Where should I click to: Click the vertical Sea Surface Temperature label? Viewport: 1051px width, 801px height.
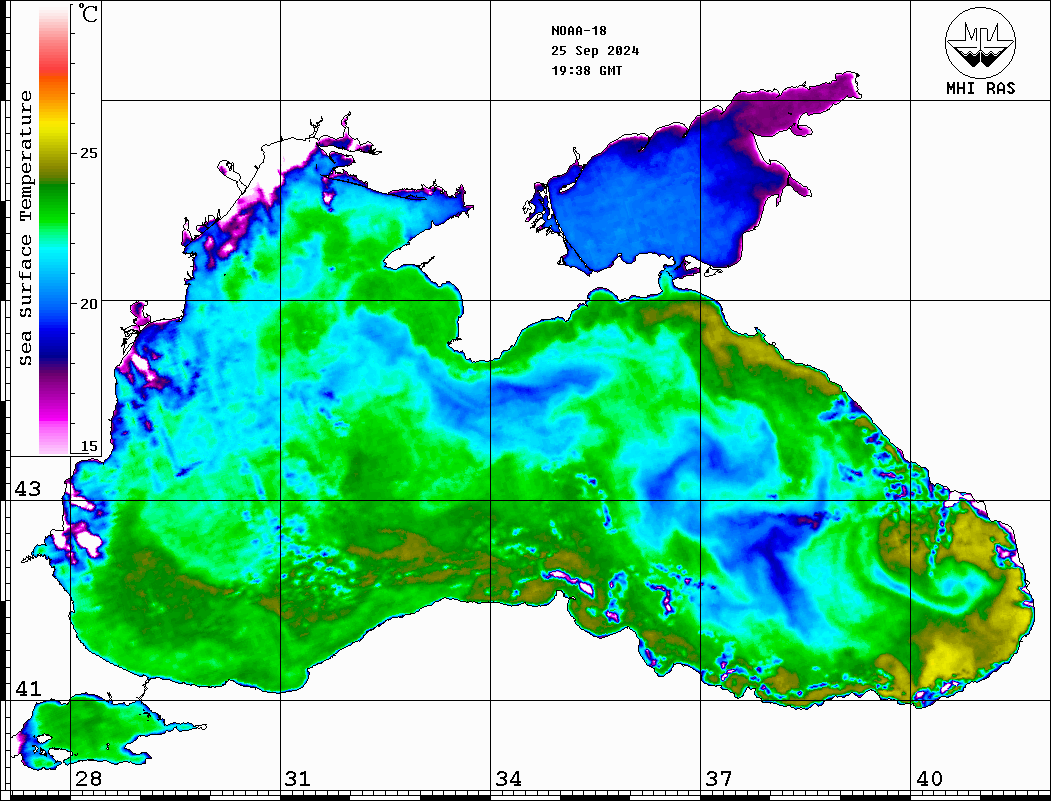pos(27,228)
